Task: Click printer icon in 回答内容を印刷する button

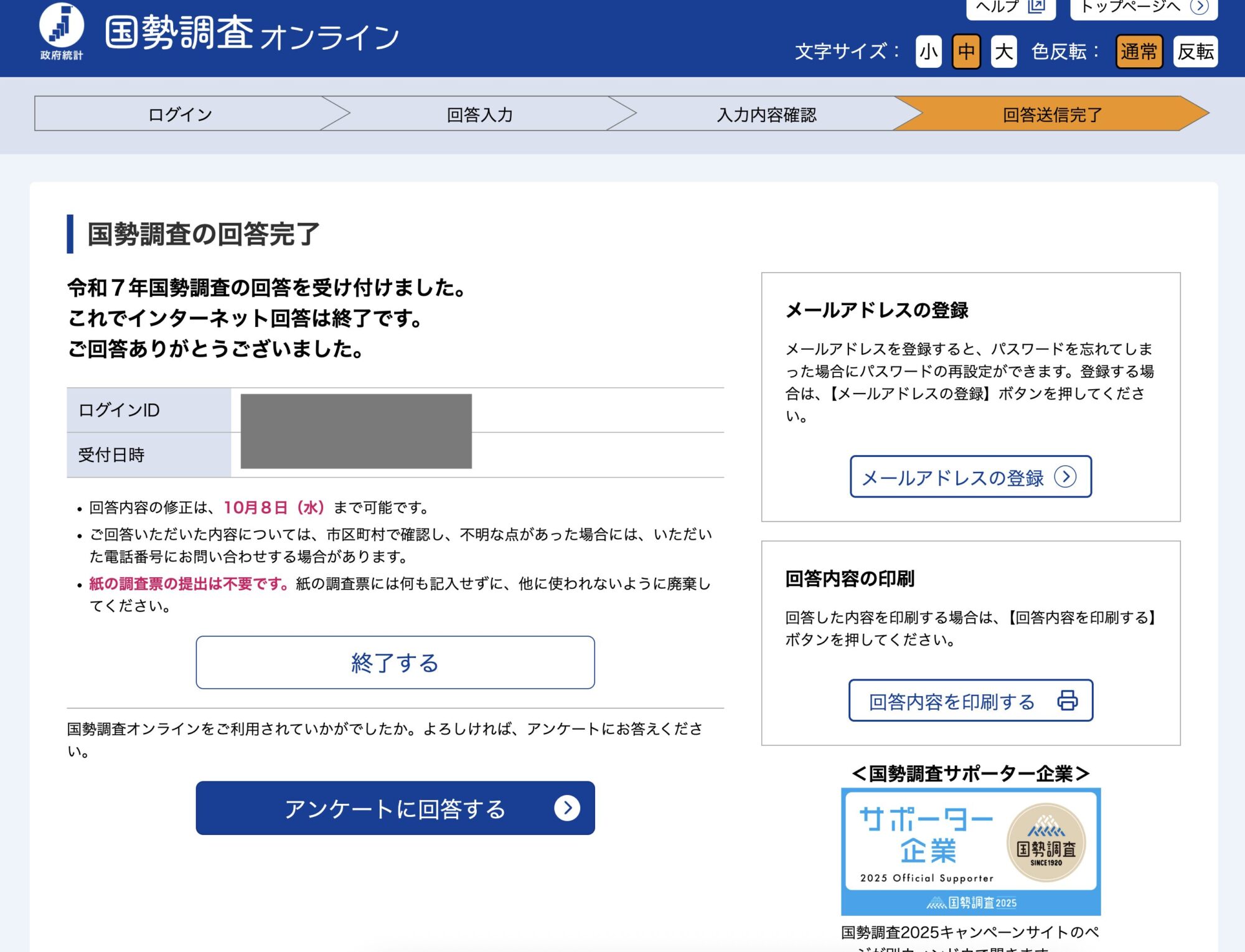Action: click(1067, 700)
